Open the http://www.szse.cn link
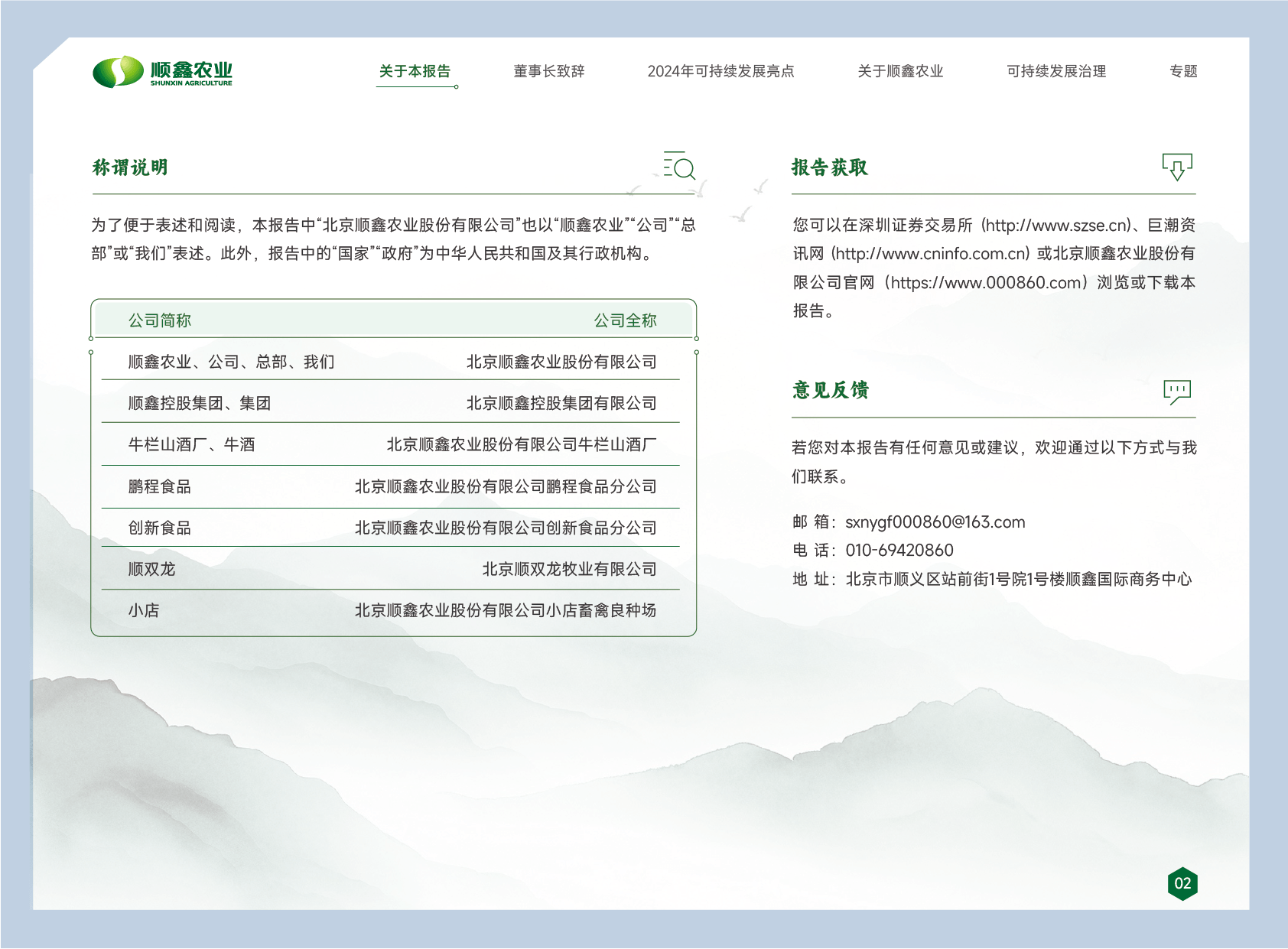This screenshot has width=1288, height=949. [1057, 225]
